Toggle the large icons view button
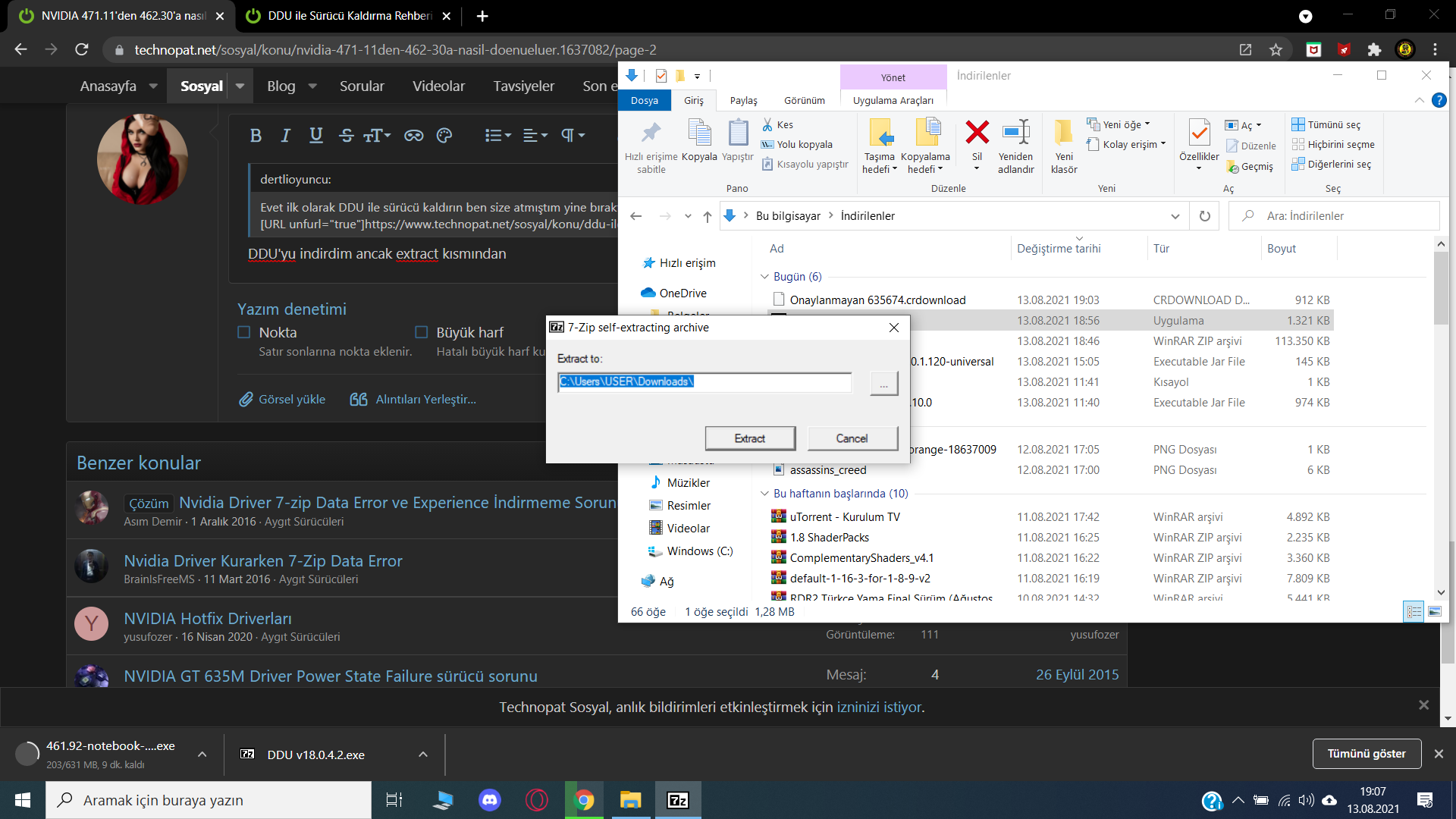This screenshot has width=1456, height=819. [x=1435, y=611]
